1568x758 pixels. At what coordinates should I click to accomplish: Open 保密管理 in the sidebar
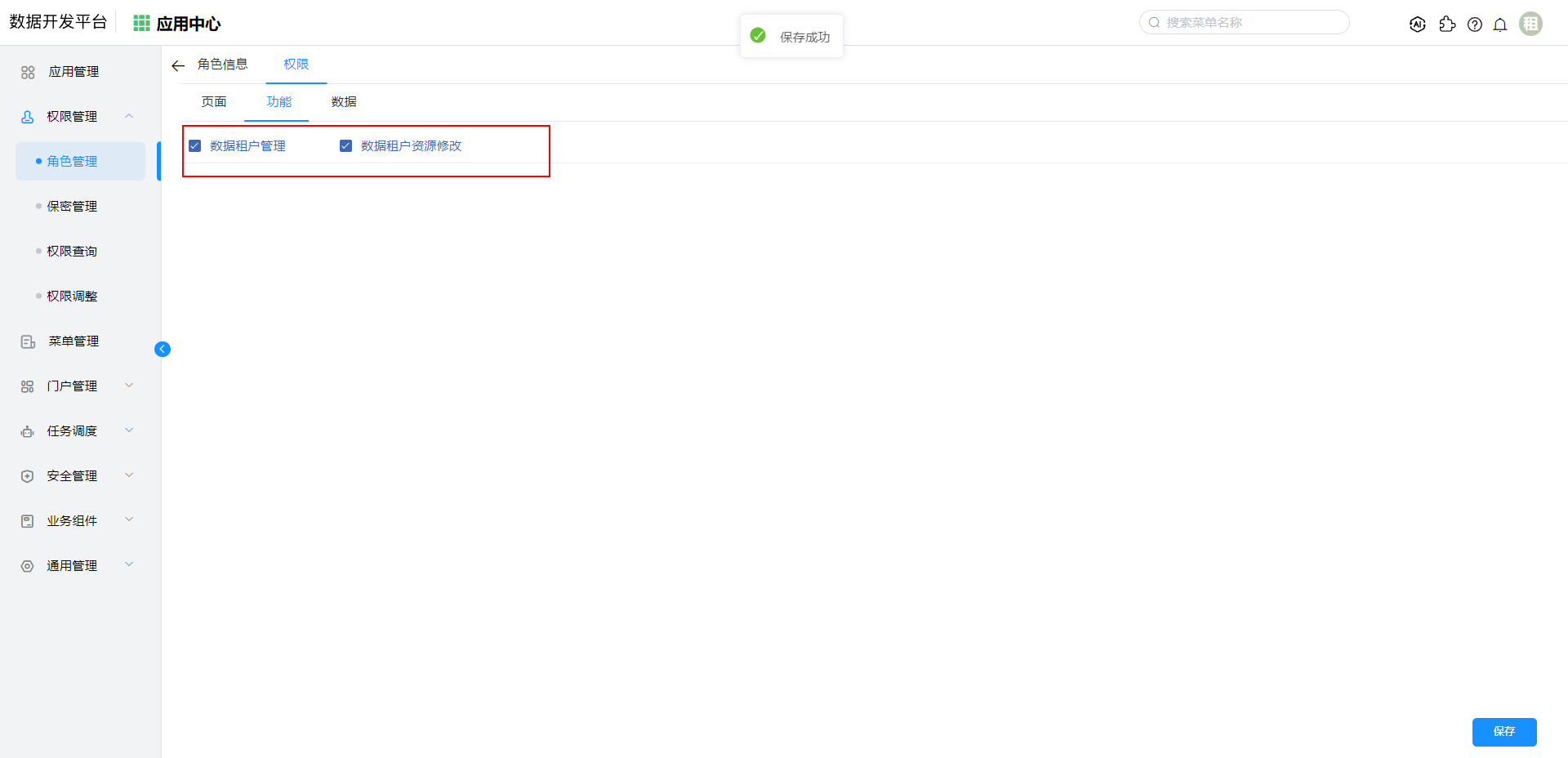72,207
